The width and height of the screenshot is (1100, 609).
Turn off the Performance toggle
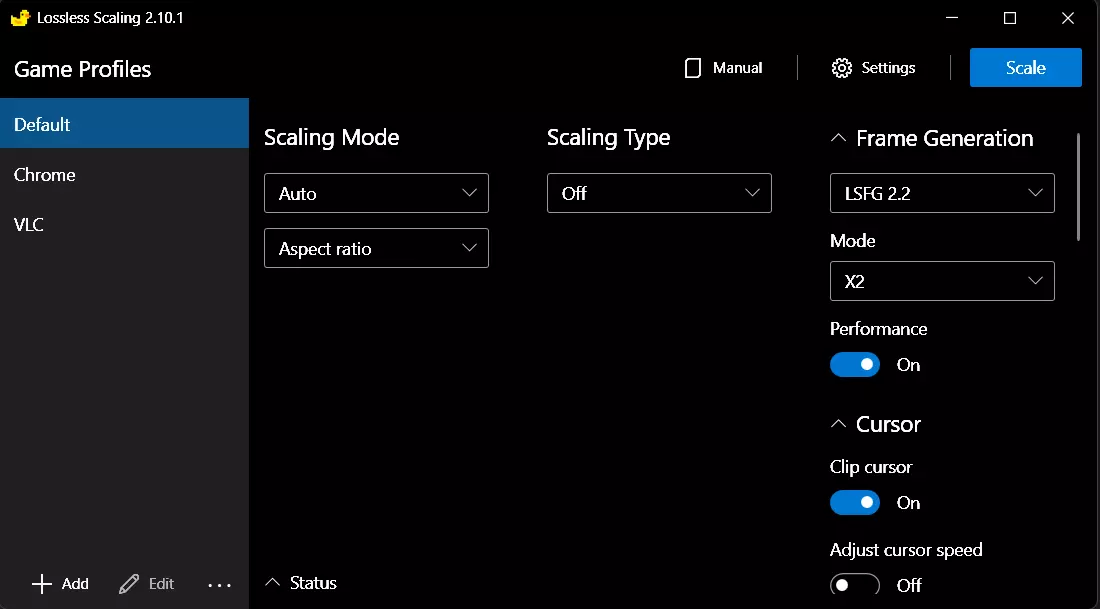855,365
